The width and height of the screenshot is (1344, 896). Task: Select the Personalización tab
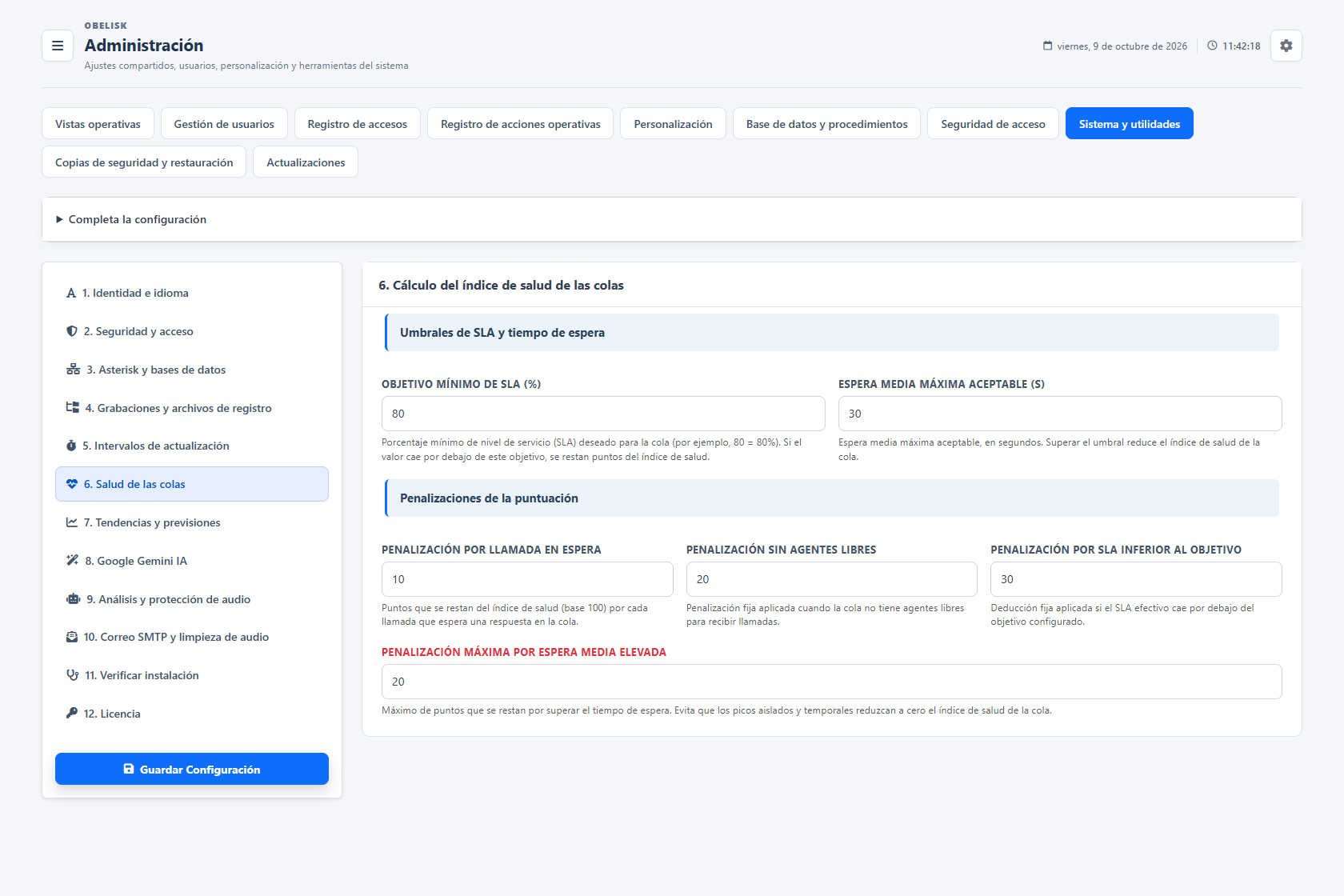[x=673, y=124]
